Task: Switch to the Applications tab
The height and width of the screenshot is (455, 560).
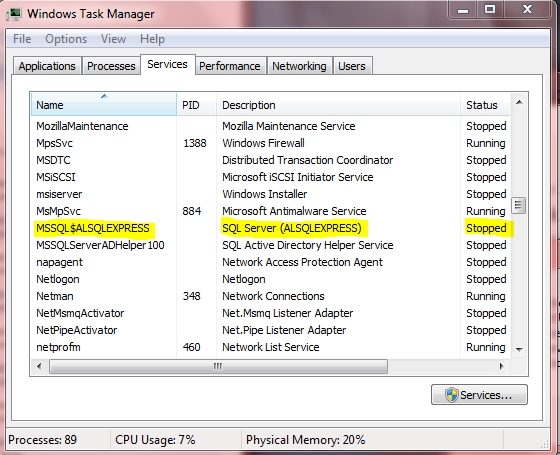Action: point(47,66)
